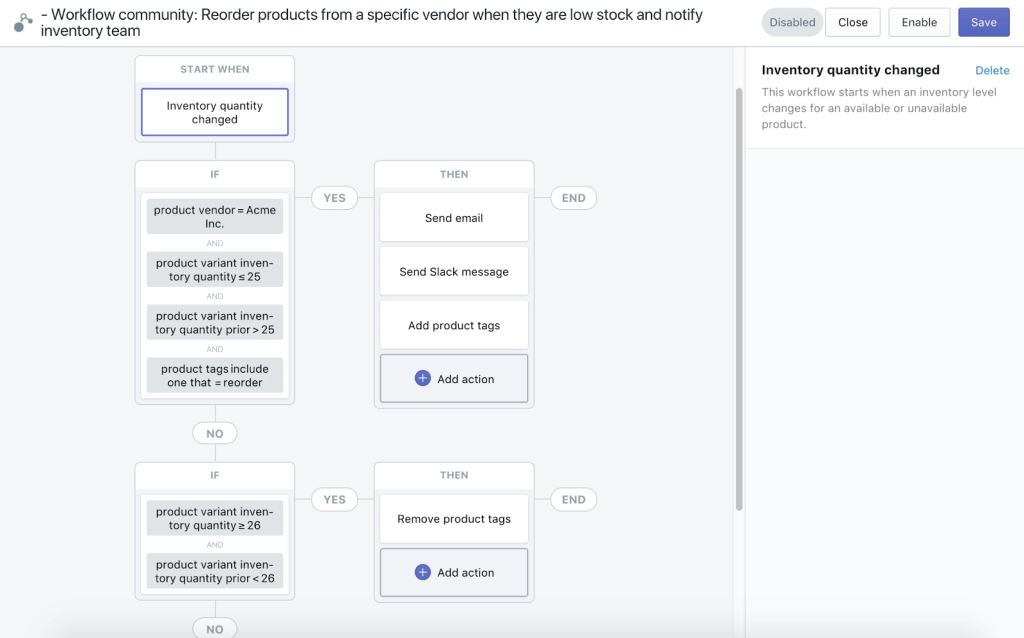
Task: Open the Send email action
Action: 454,218
